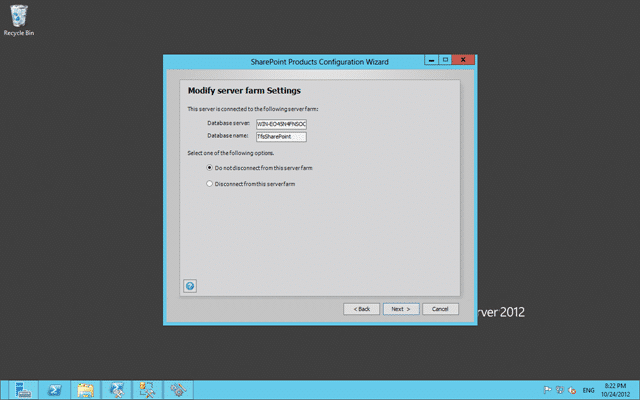Click SharePoint Products Configuration Wizard title bar
Viewport: 640px width, 400px height.
pos(320,62)
